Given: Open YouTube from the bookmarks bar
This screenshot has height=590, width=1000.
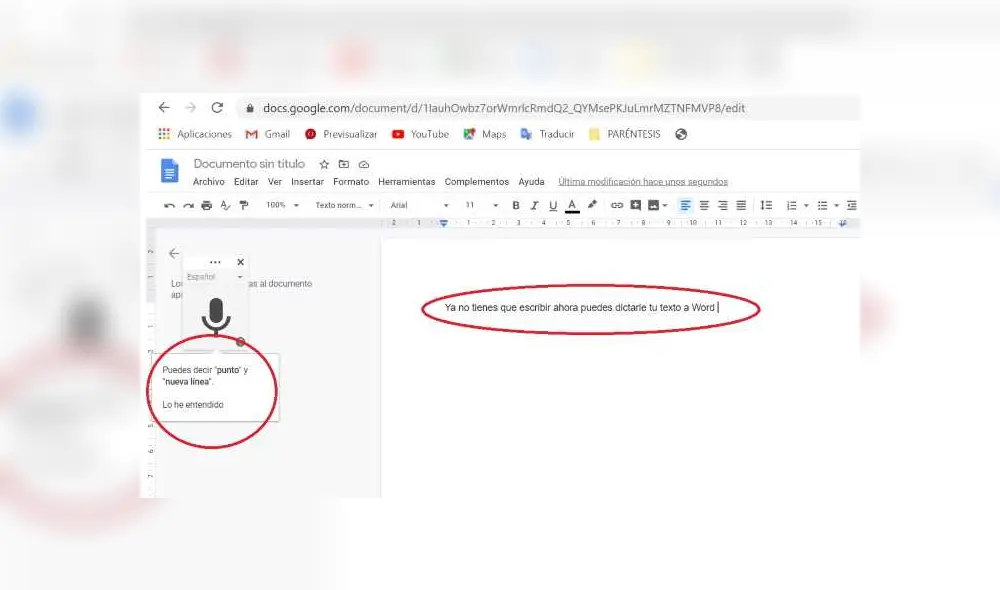Looking at the screenshot, I should point(420,133).
